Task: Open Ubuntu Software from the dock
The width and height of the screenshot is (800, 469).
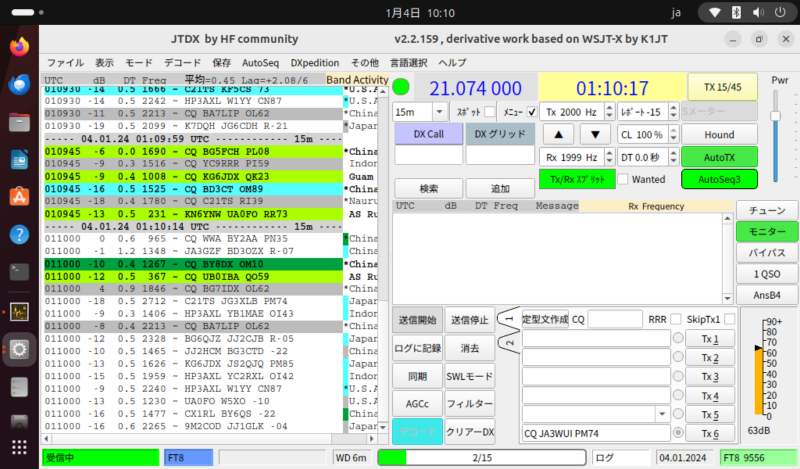Action: tap(19, 197)
